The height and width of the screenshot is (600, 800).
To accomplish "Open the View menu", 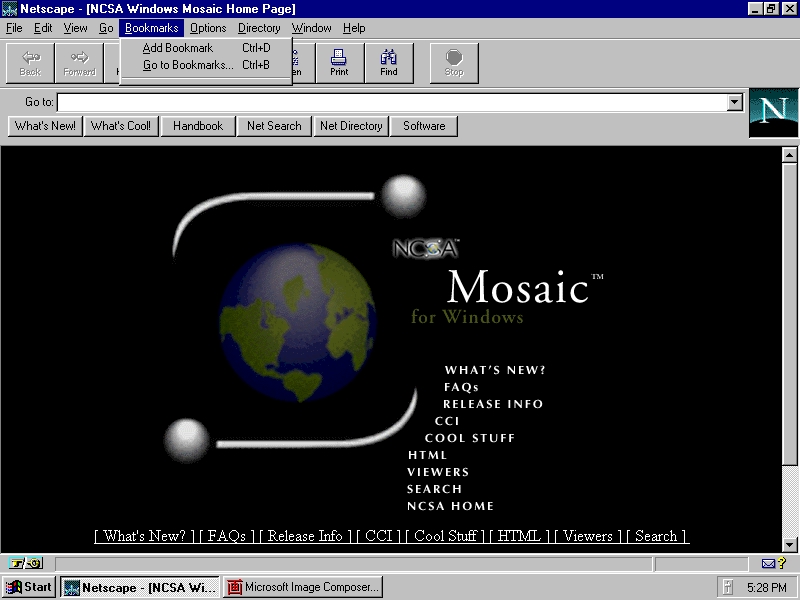I will pyautogui.click(x=75, y=28).
